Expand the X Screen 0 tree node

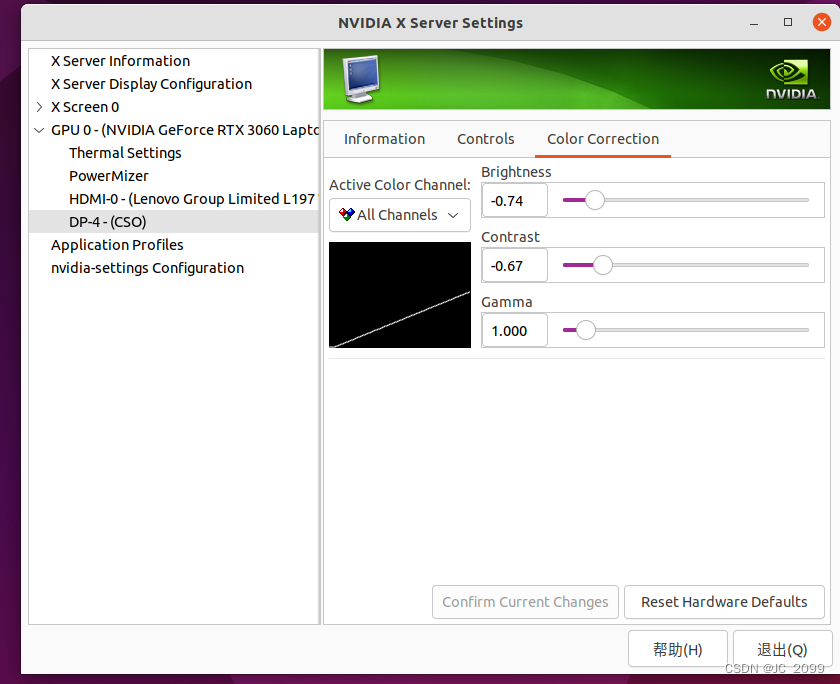(x=39, y=107)
